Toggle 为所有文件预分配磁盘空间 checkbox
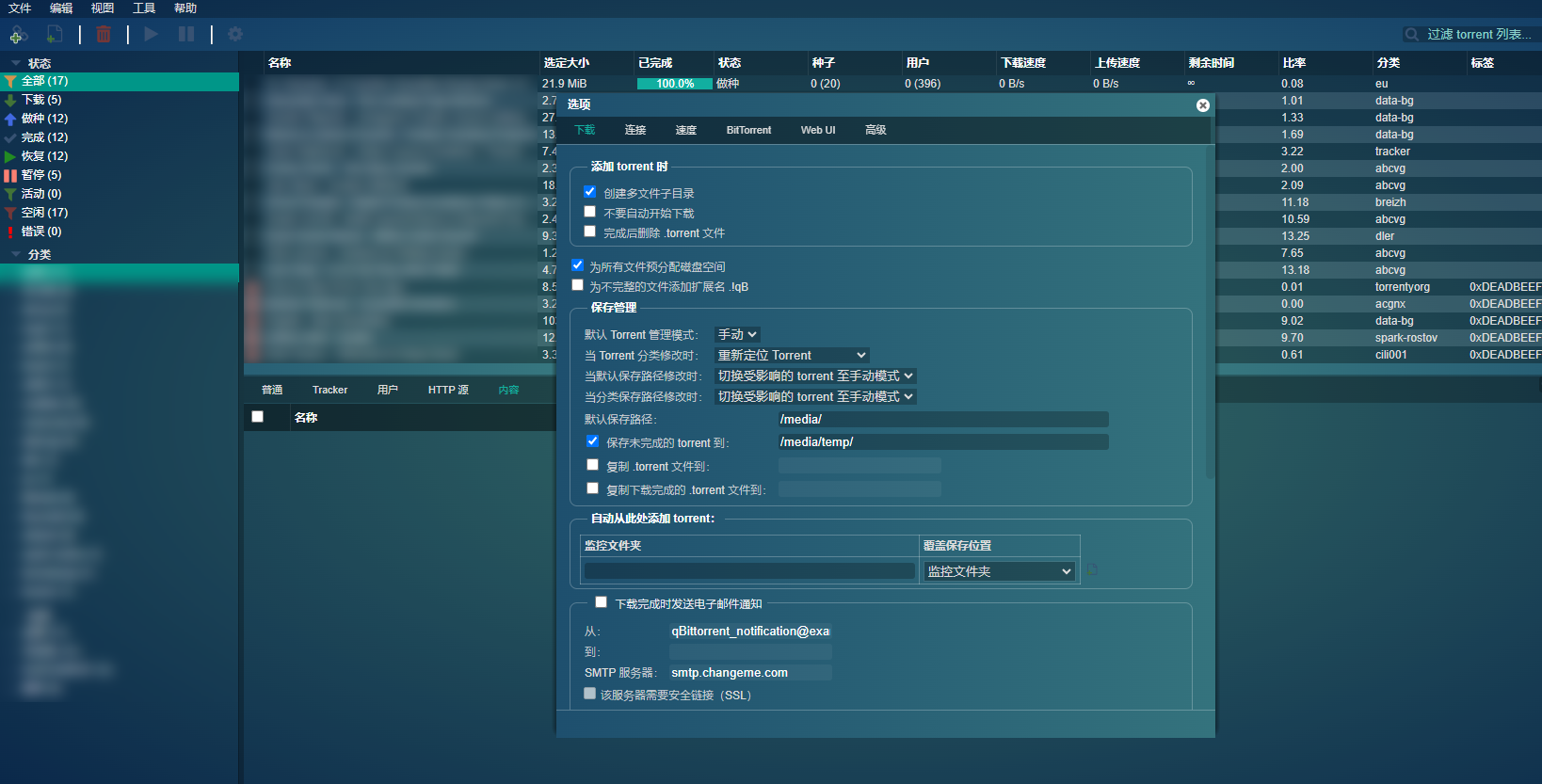Screen dimensions: 1542x784 pos(578,265)
